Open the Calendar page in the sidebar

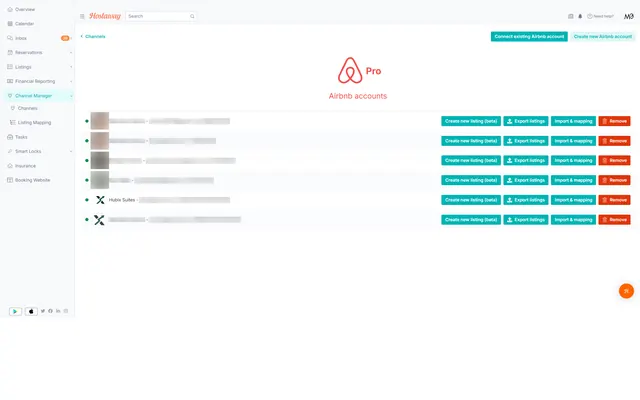click(x=24, y=24)
